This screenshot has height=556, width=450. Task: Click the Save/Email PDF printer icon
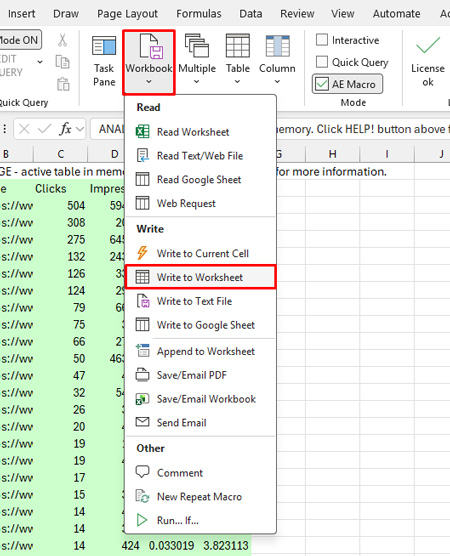(x=143, y=375)
